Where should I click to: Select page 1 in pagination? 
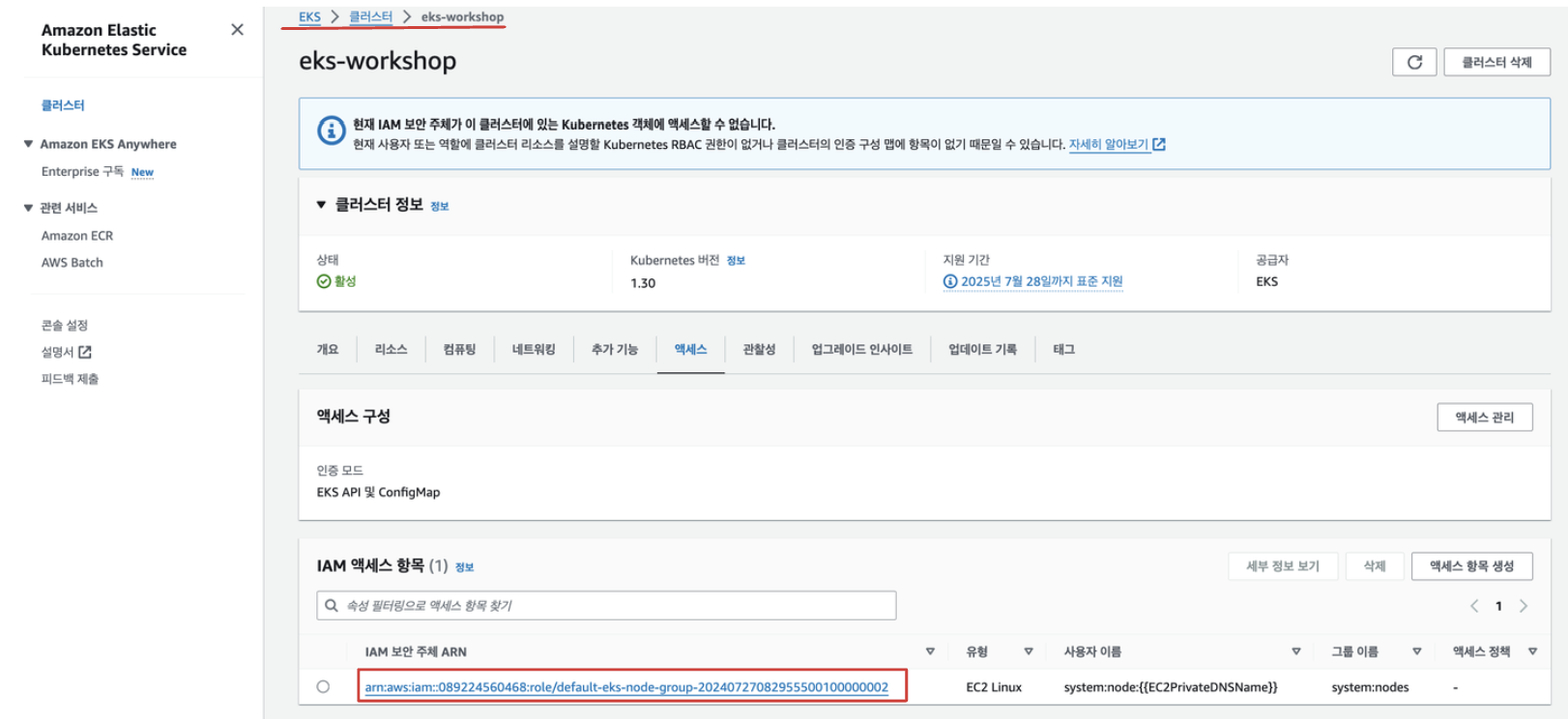[x=1498, y=606]
